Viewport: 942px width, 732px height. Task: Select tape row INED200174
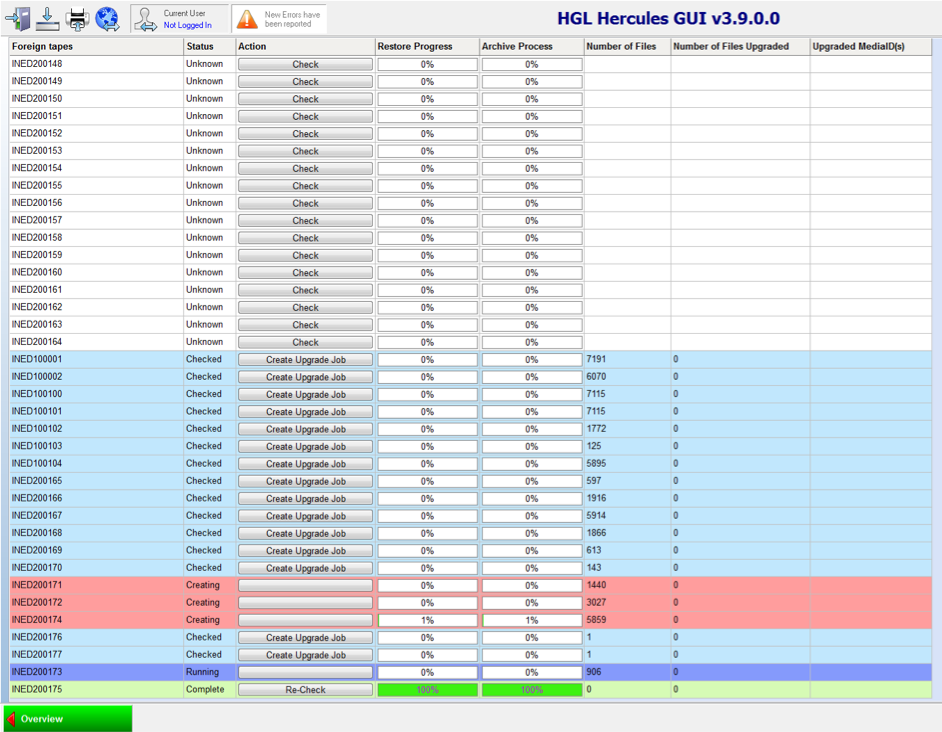(x=470, y=620)
